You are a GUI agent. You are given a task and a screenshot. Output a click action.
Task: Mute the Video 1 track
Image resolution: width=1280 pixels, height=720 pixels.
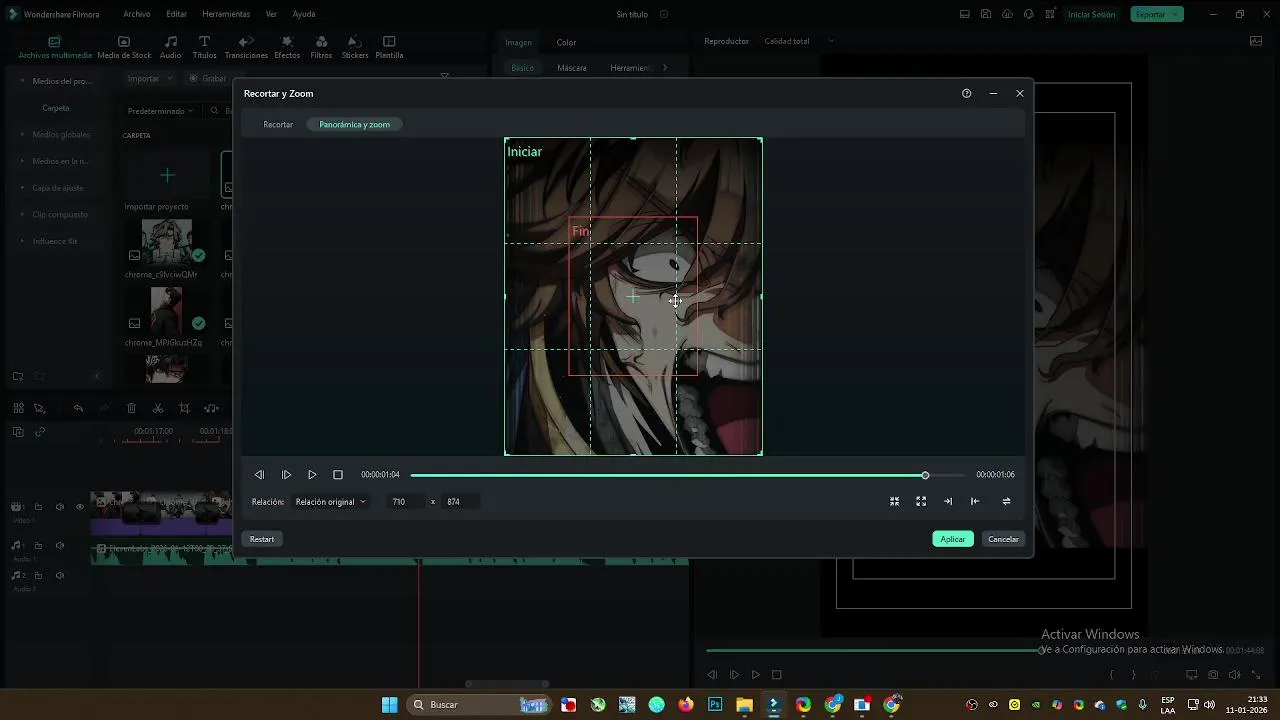pyautogui.click(x=60, y=507)
